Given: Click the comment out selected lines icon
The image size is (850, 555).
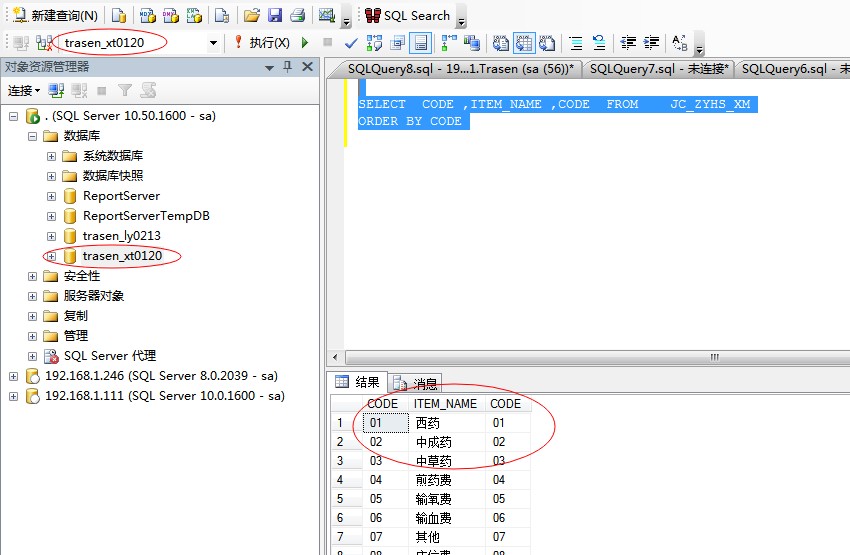Looking at the screenshot, I should [x=576, y=43].
